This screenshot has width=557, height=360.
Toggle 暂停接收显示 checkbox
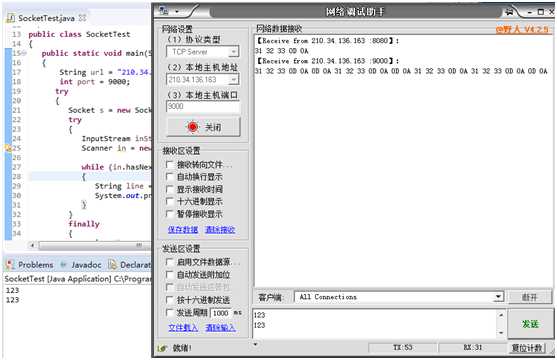(x=170, y=214)
